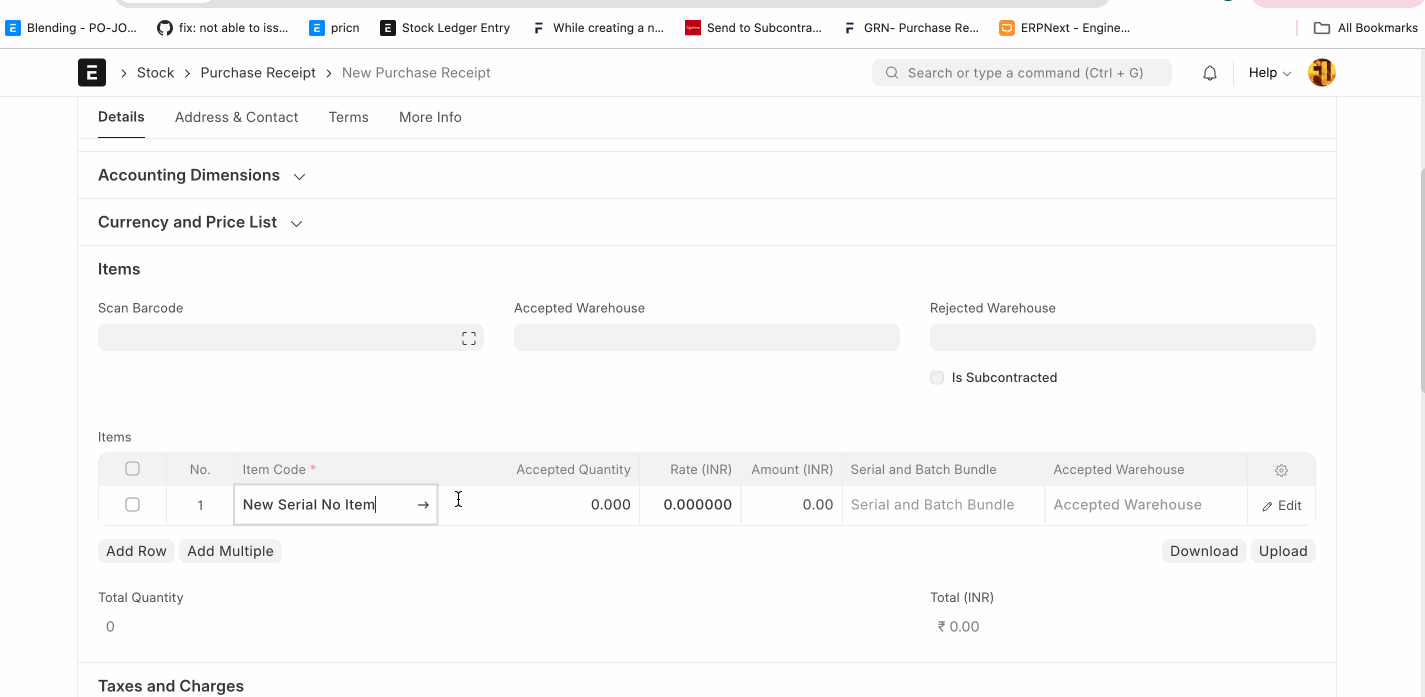Check the row 1 item checkbox
Viewport: 1425px width, 697px height.
132,505
